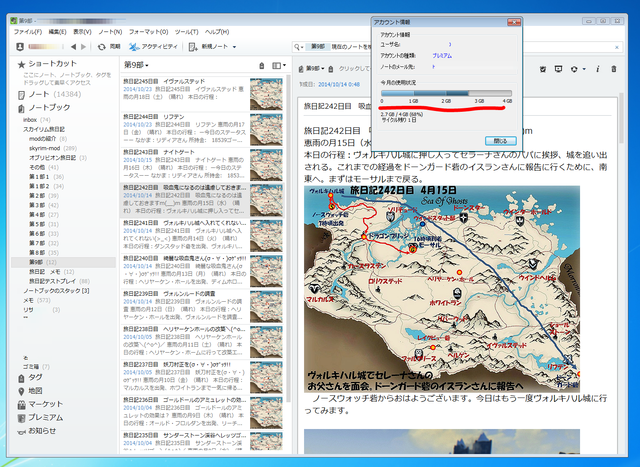This screenshot has height=467, width=640.
Task: Click the reminder icon in note toolbar
Action: coord(542,69)
